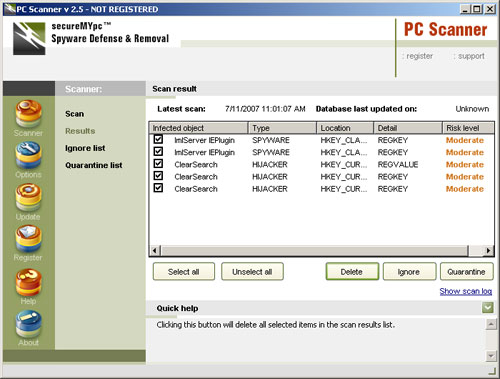Screen dimensions: 500x379
Task: Open the Ignore list
Action: coord(85,148)
